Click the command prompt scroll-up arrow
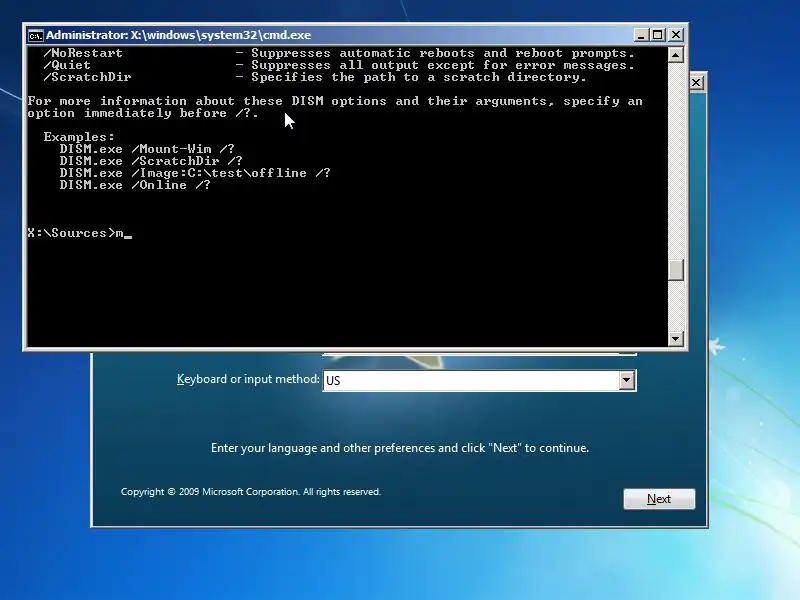The width and height of the screenshot is (800, 600). pyautogui.click(x=676, y=55)
